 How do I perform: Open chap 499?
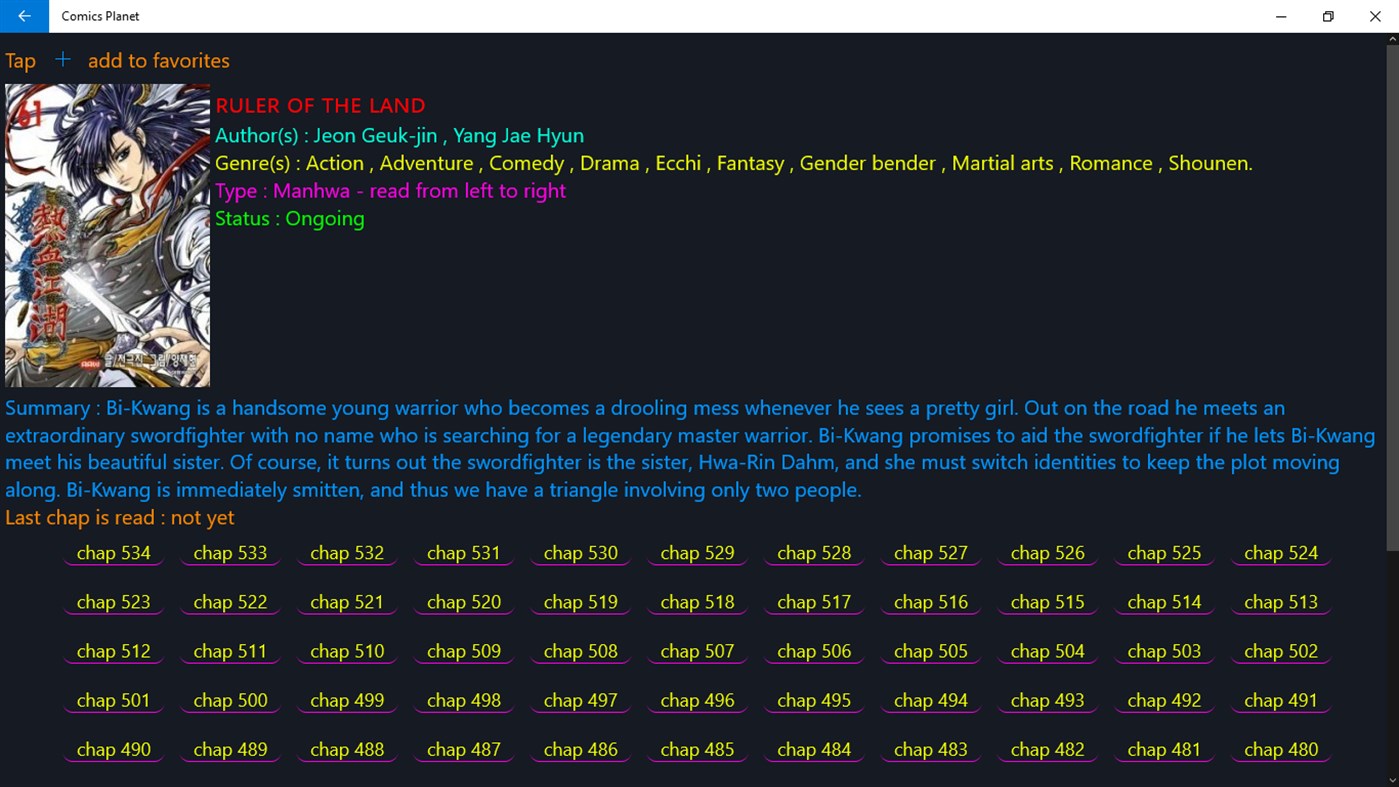point(347,700)
